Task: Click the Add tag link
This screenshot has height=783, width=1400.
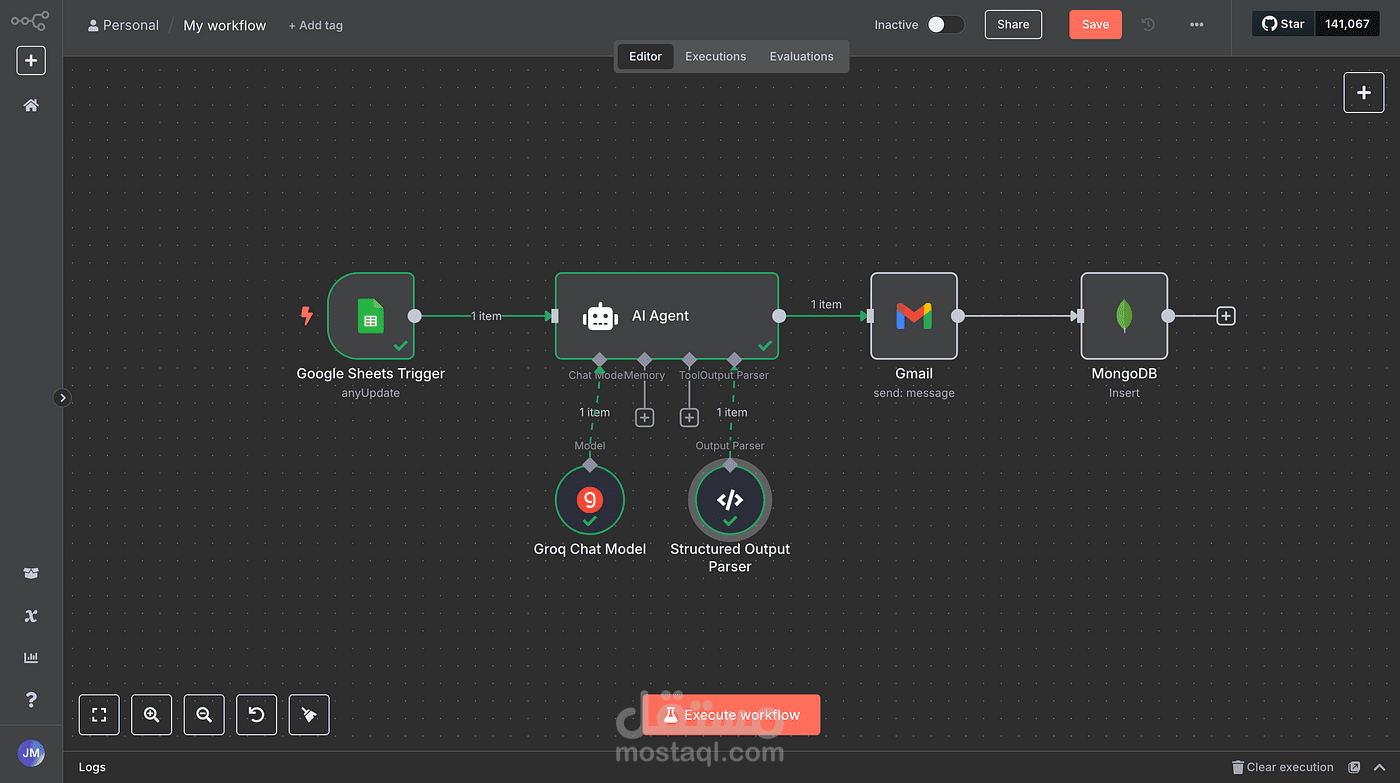Action: click(315, 25)
